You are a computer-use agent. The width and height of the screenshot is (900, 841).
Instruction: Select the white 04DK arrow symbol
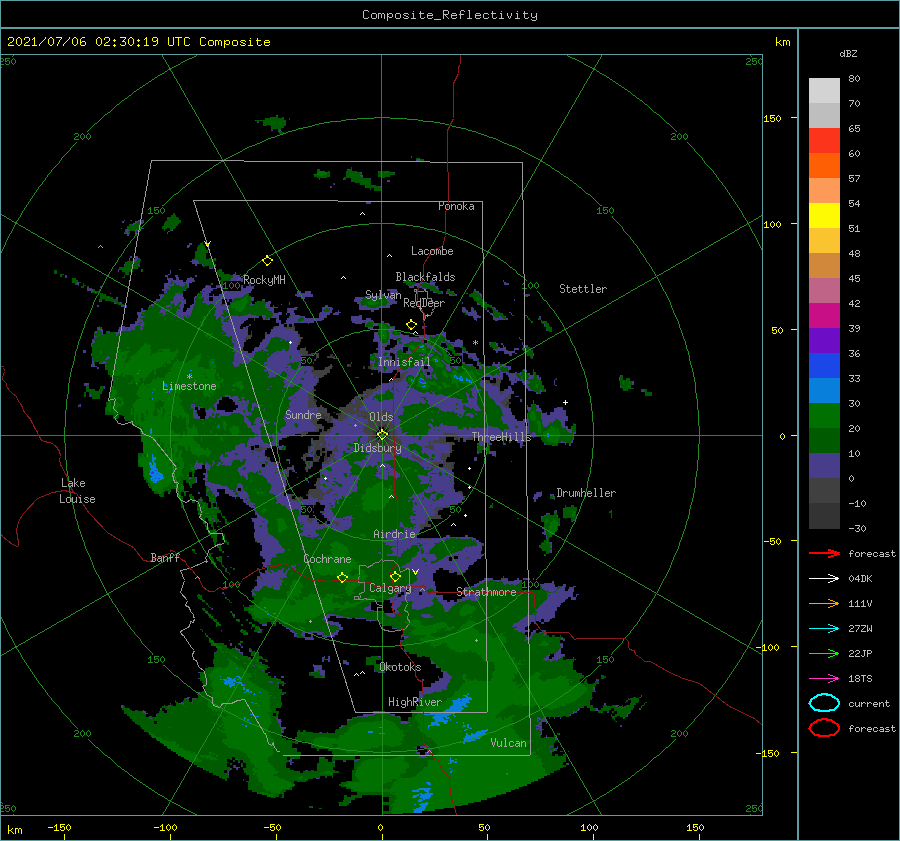tap(824, 578)
